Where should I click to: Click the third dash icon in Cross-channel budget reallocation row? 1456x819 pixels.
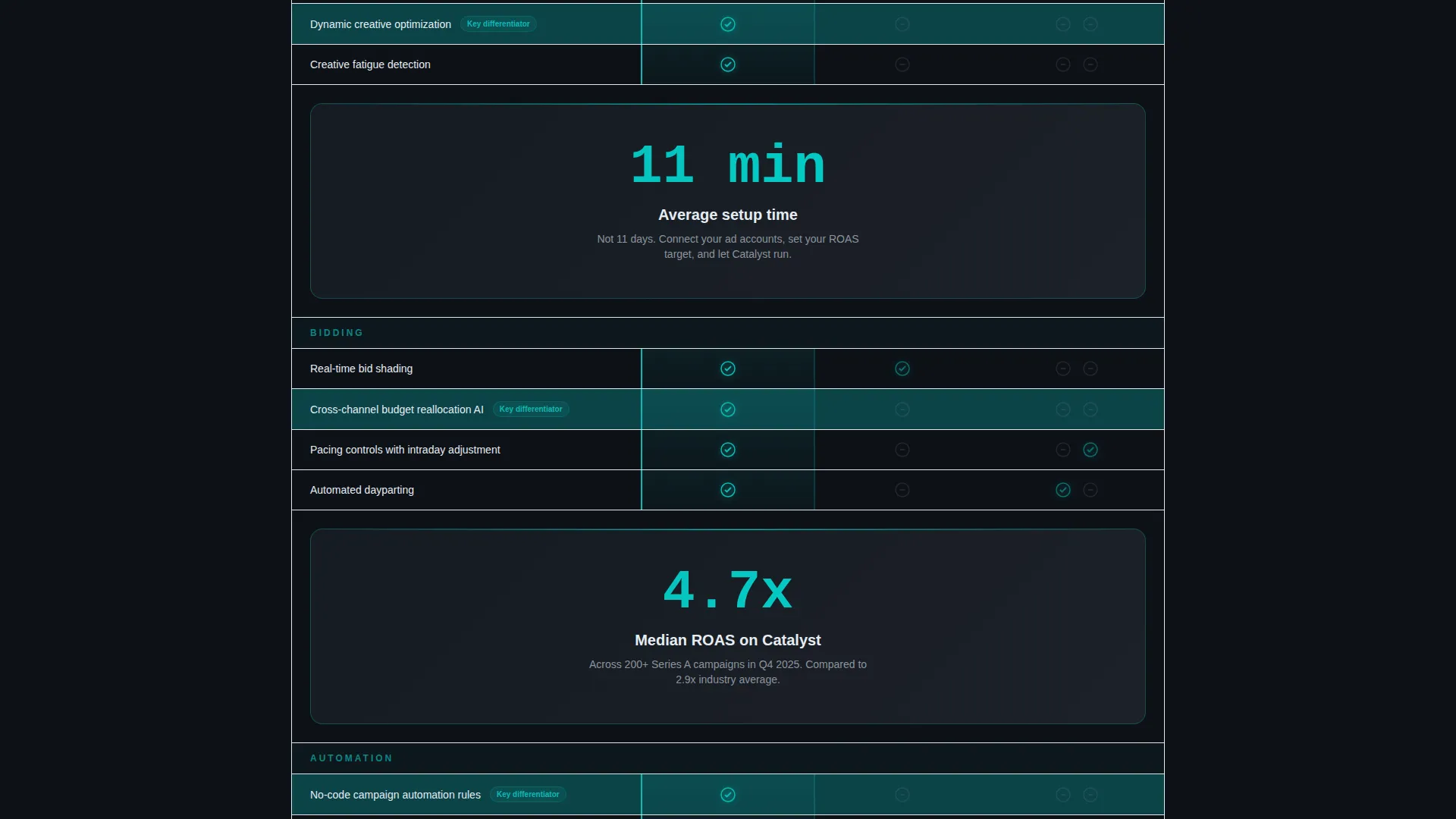(x=1063, y=409)
